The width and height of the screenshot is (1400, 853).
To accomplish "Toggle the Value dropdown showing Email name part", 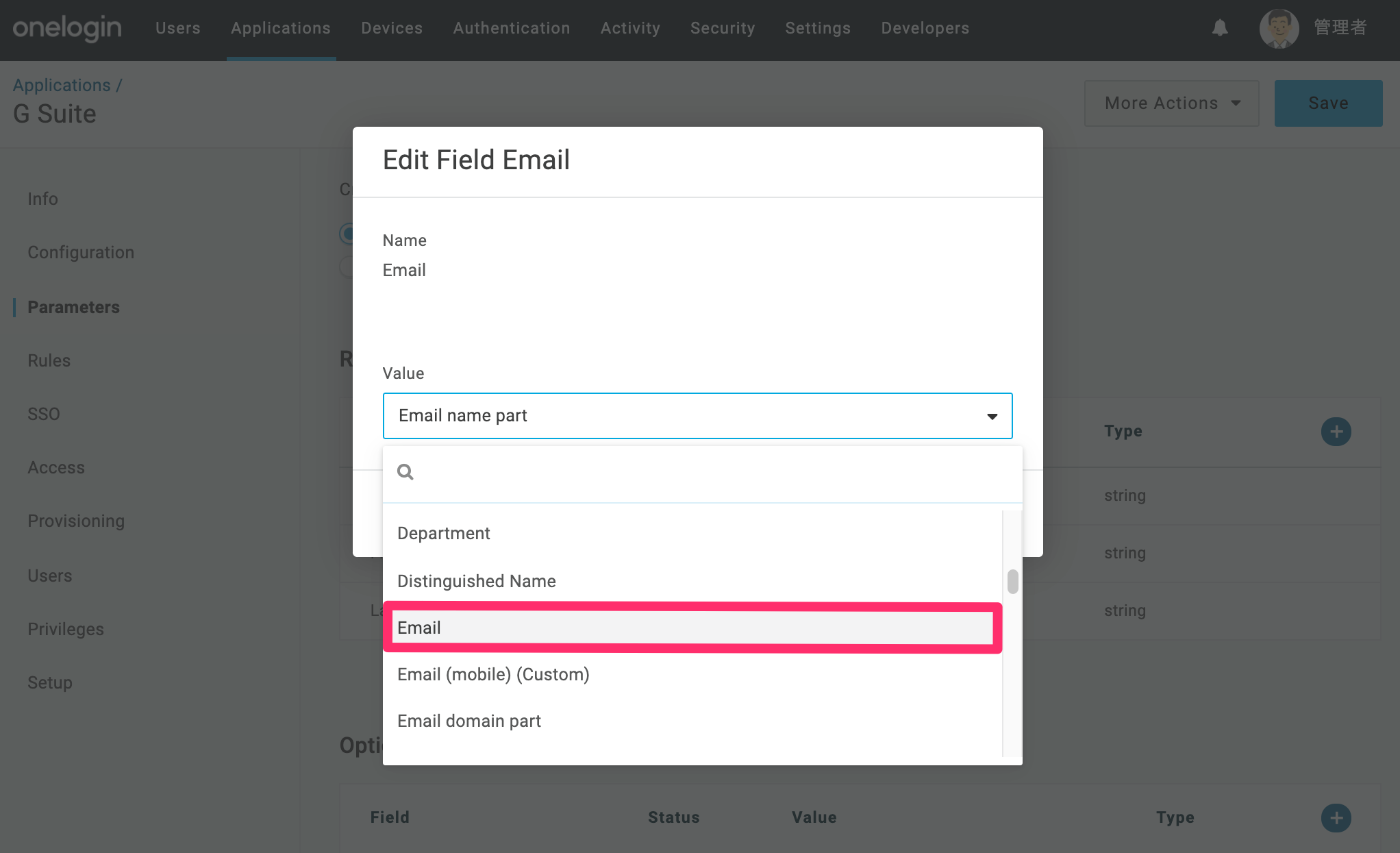I will [697, 416].
